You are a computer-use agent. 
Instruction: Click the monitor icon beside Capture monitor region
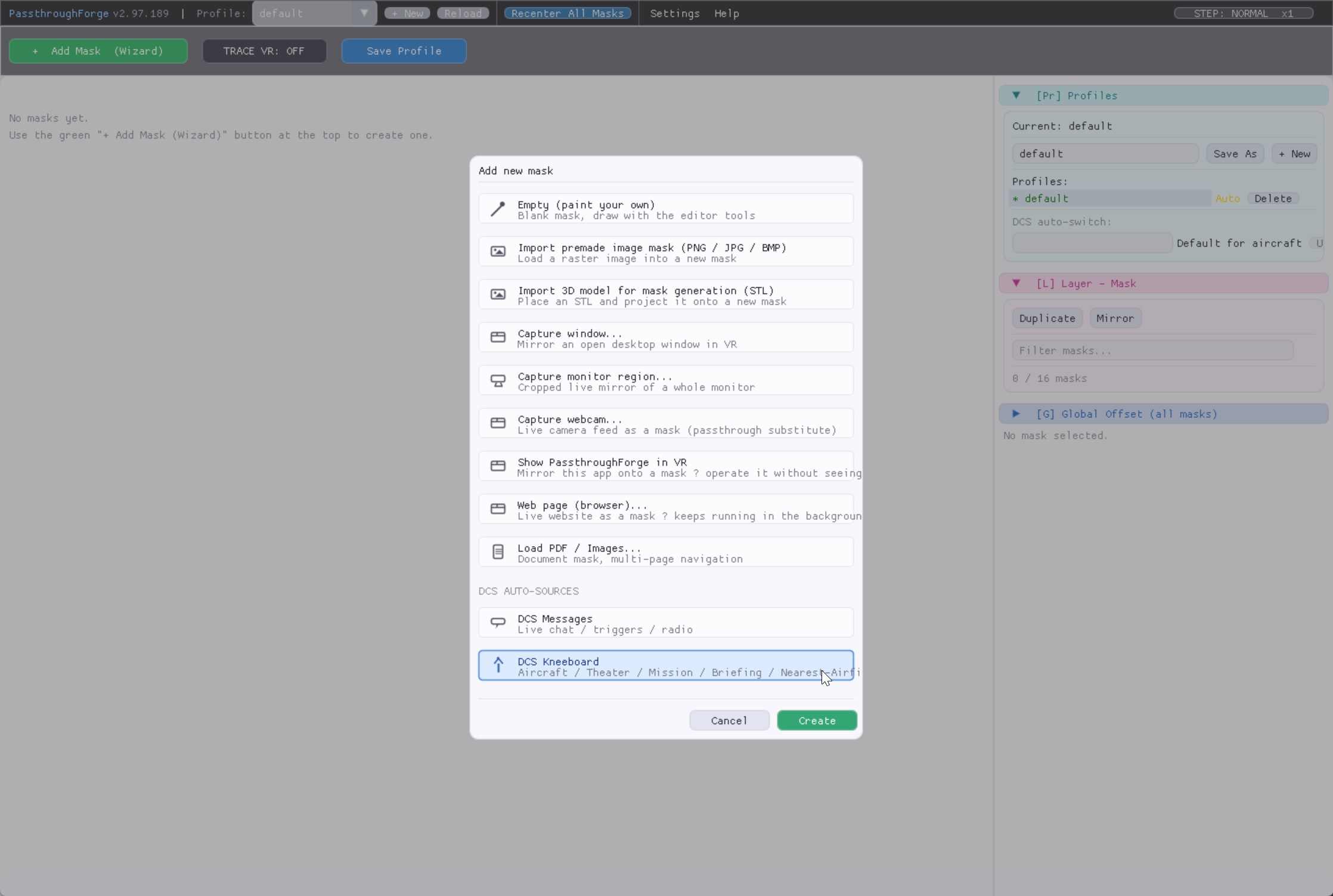[498, 380]
